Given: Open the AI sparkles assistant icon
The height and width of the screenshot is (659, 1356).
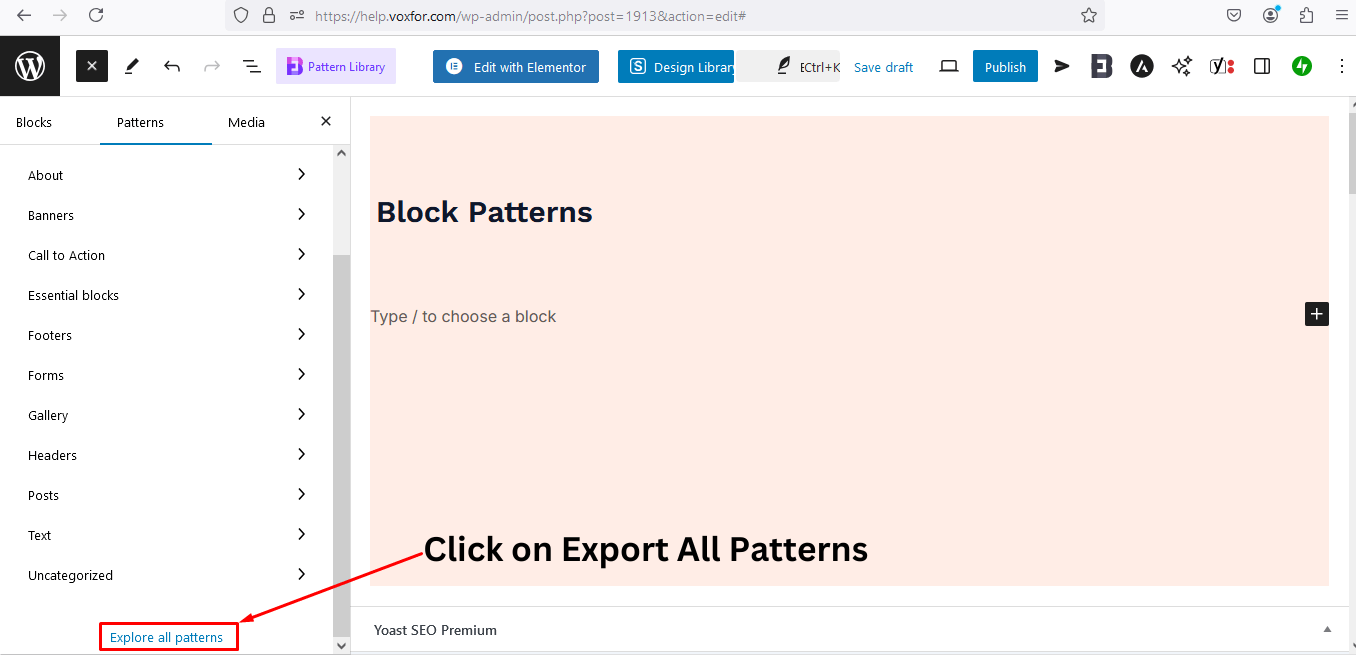Looking at the screenshot, I should pos(1181,65).
